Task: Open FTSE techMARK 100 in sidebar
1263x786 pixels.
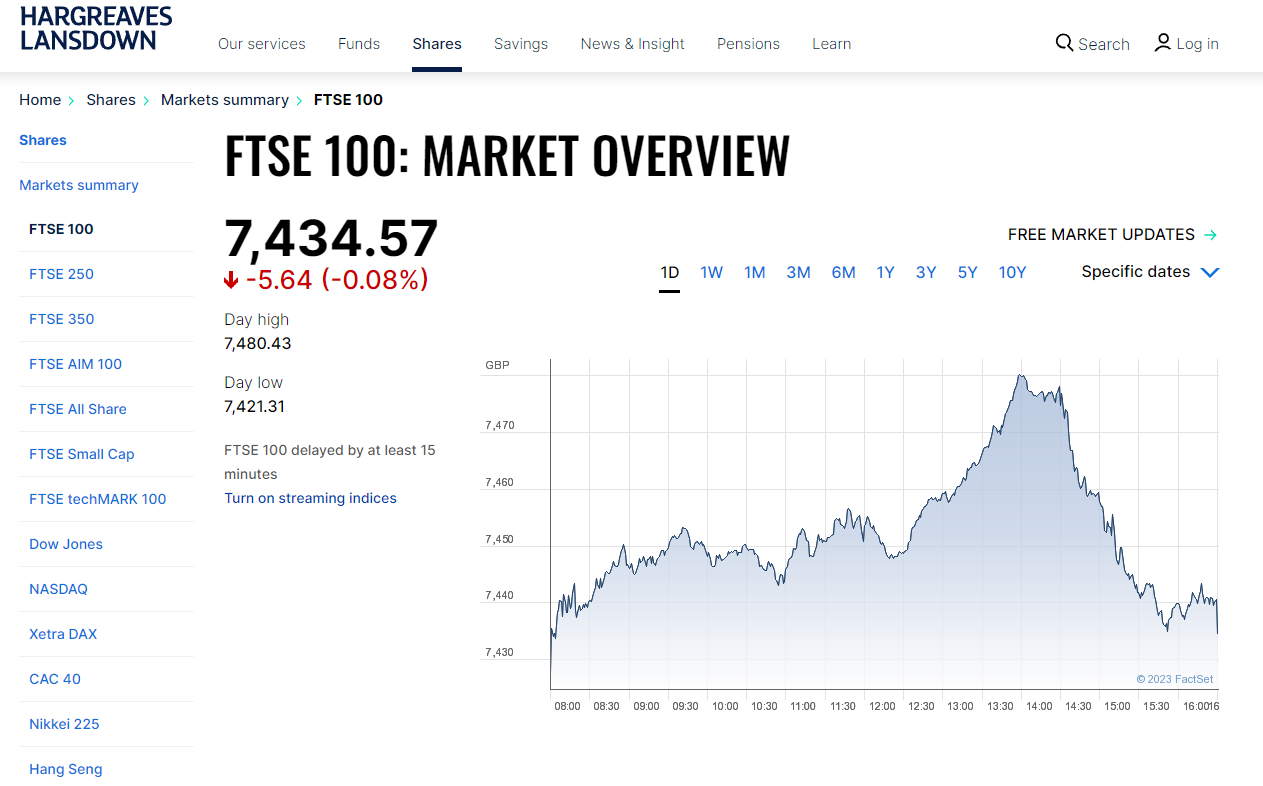Action: pyautogui.click(x=98, y=499)
